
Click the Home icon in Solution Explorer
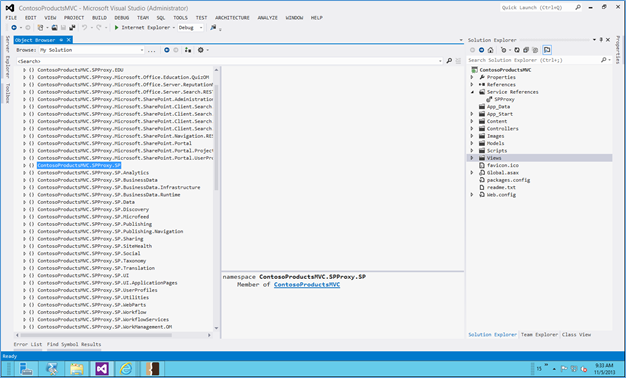click(x=490, y=50)
